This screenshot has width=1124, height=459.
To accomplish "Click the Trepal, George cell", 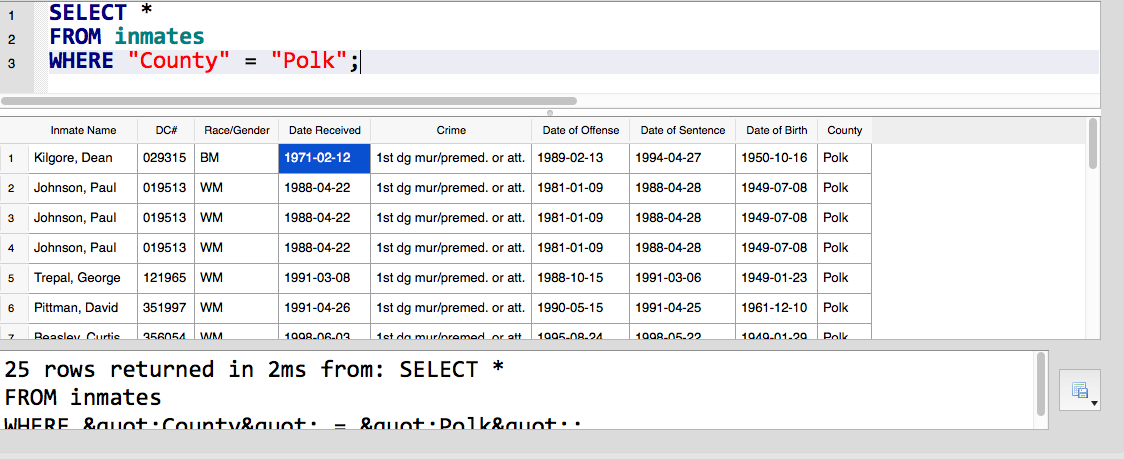I will tap(83, 278).
